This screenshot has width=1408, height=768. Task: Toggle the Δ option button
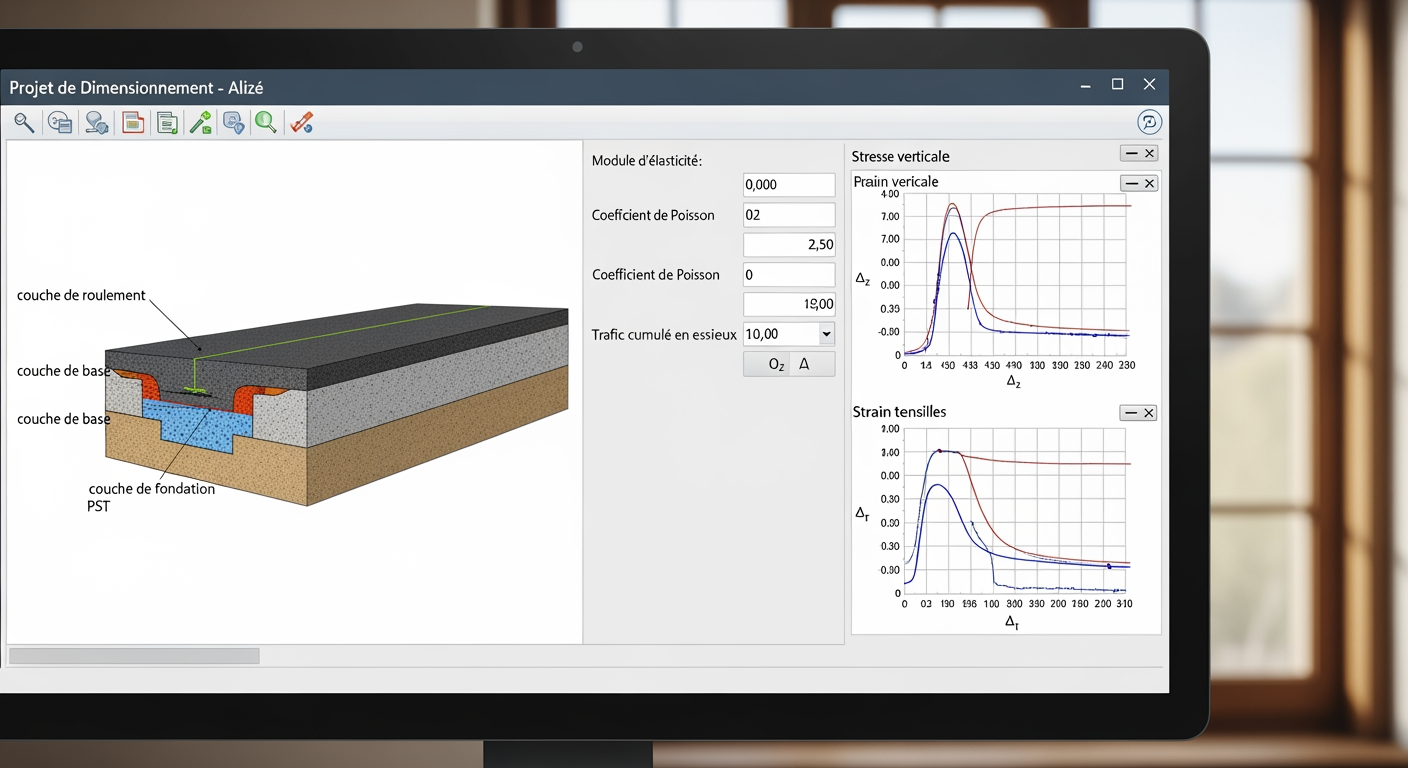(x=804, y=365)
